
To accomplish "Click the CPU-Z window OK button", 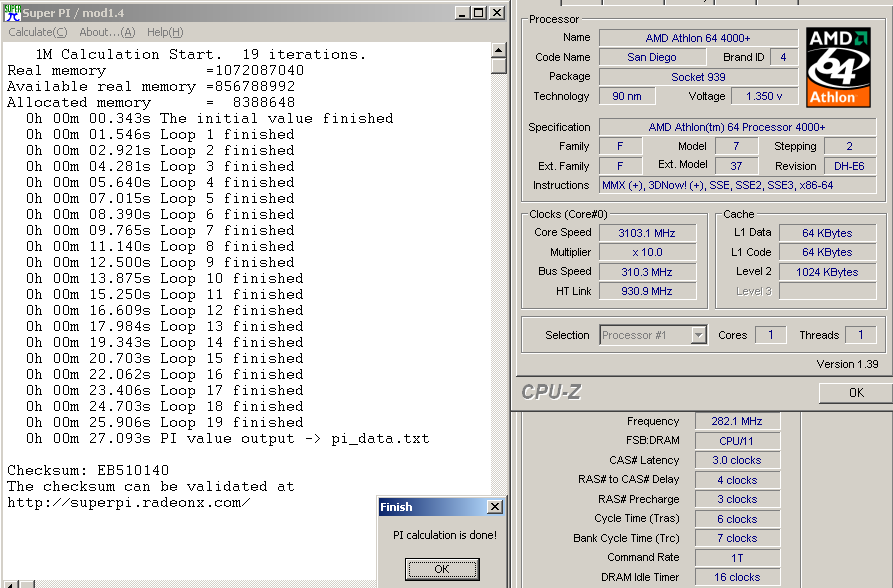I will click(855, 393).
